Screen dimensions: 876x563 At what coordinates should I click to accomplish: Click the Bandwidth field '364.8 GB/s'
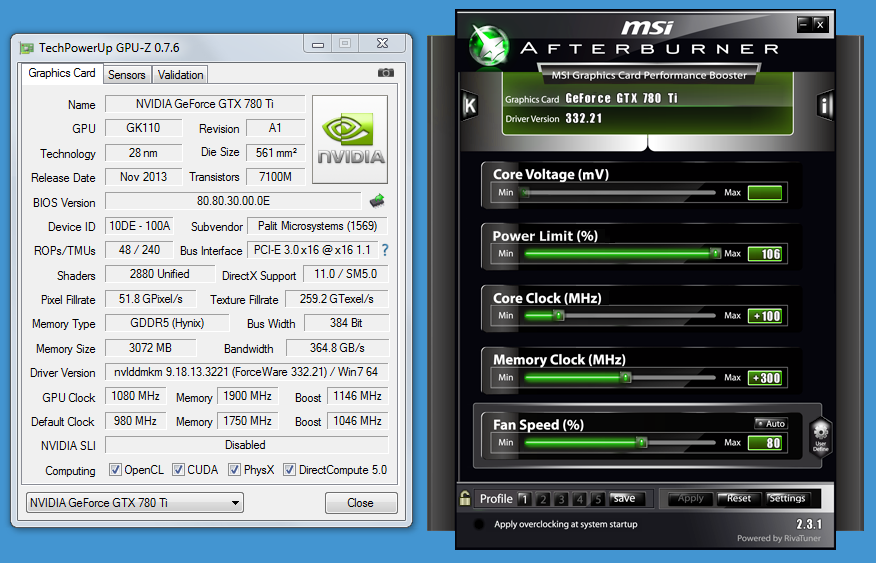click(337, 348)
